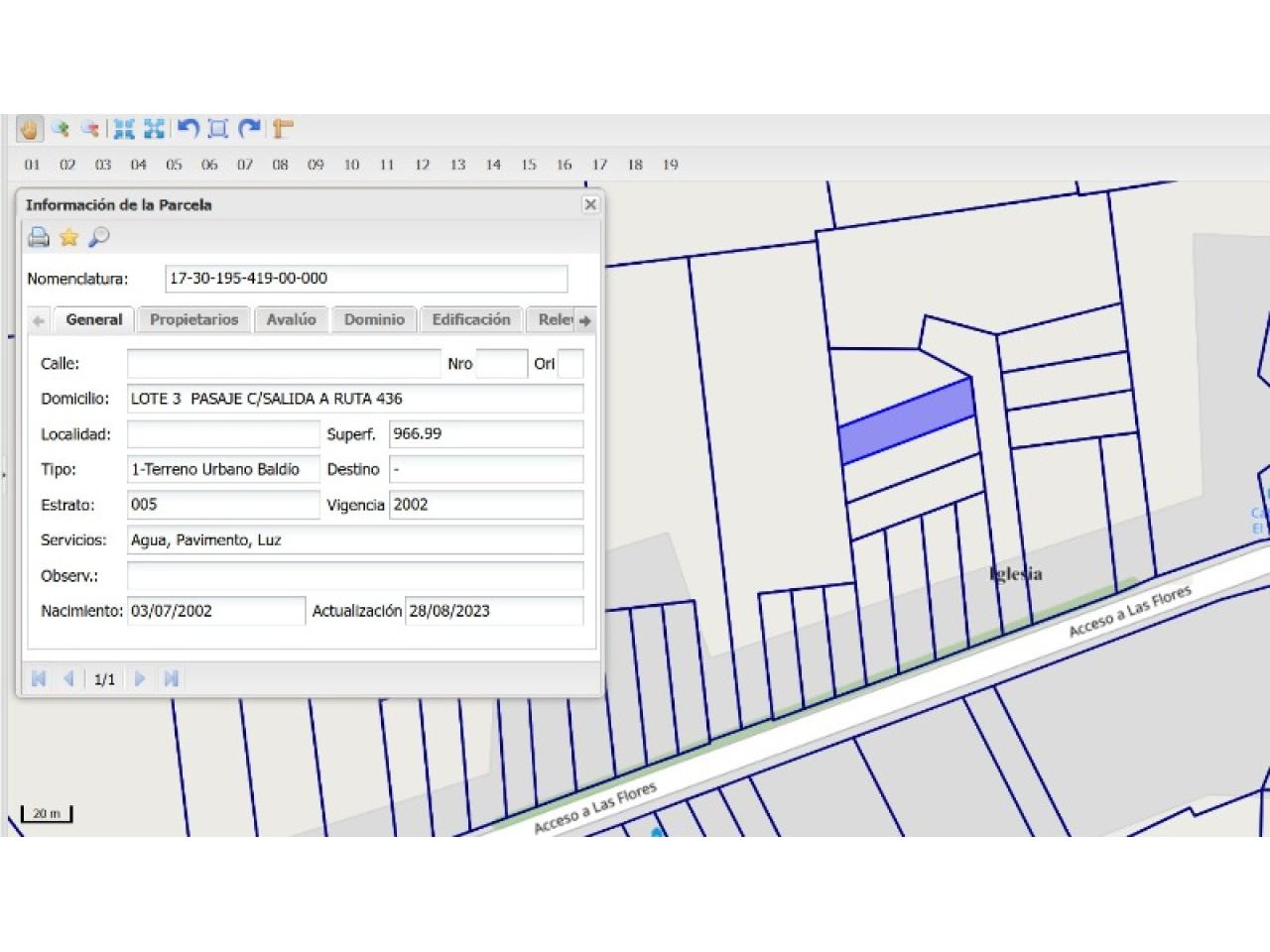
Task: Switch to the Avalúo tab
Action: [291, 319]
